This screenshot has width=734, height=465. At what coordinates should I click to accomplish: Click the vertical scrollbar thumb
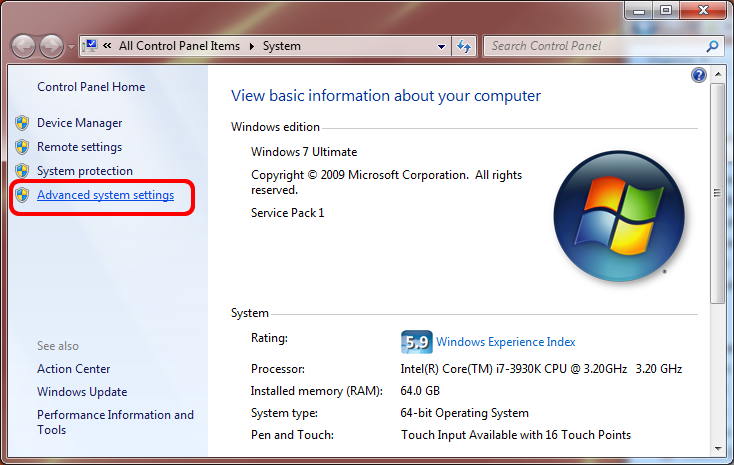(717, 193)
